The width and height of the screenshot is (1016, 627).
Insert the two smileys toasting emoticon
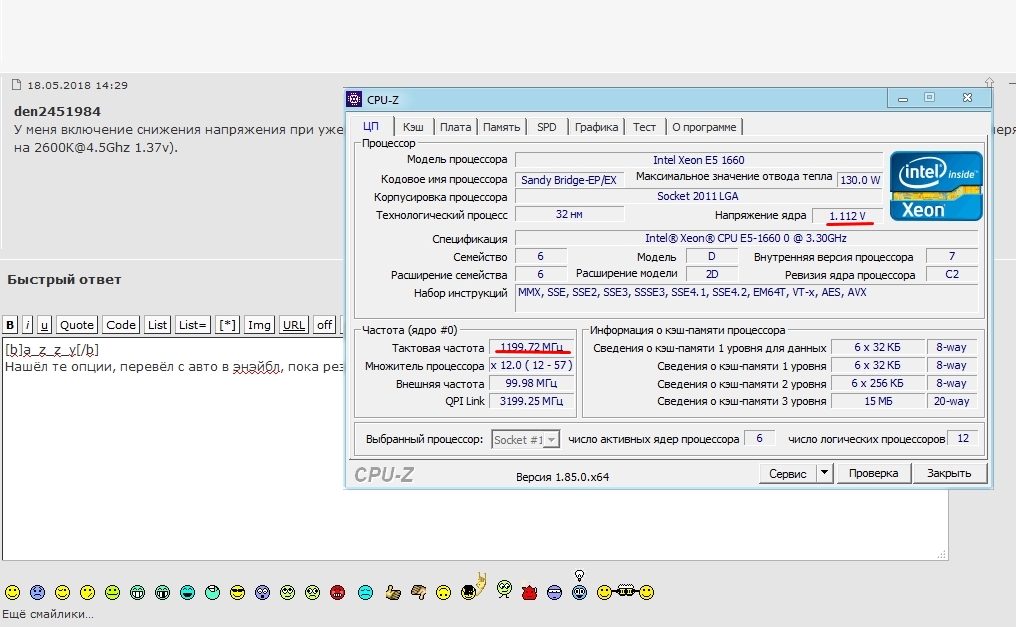625,591
